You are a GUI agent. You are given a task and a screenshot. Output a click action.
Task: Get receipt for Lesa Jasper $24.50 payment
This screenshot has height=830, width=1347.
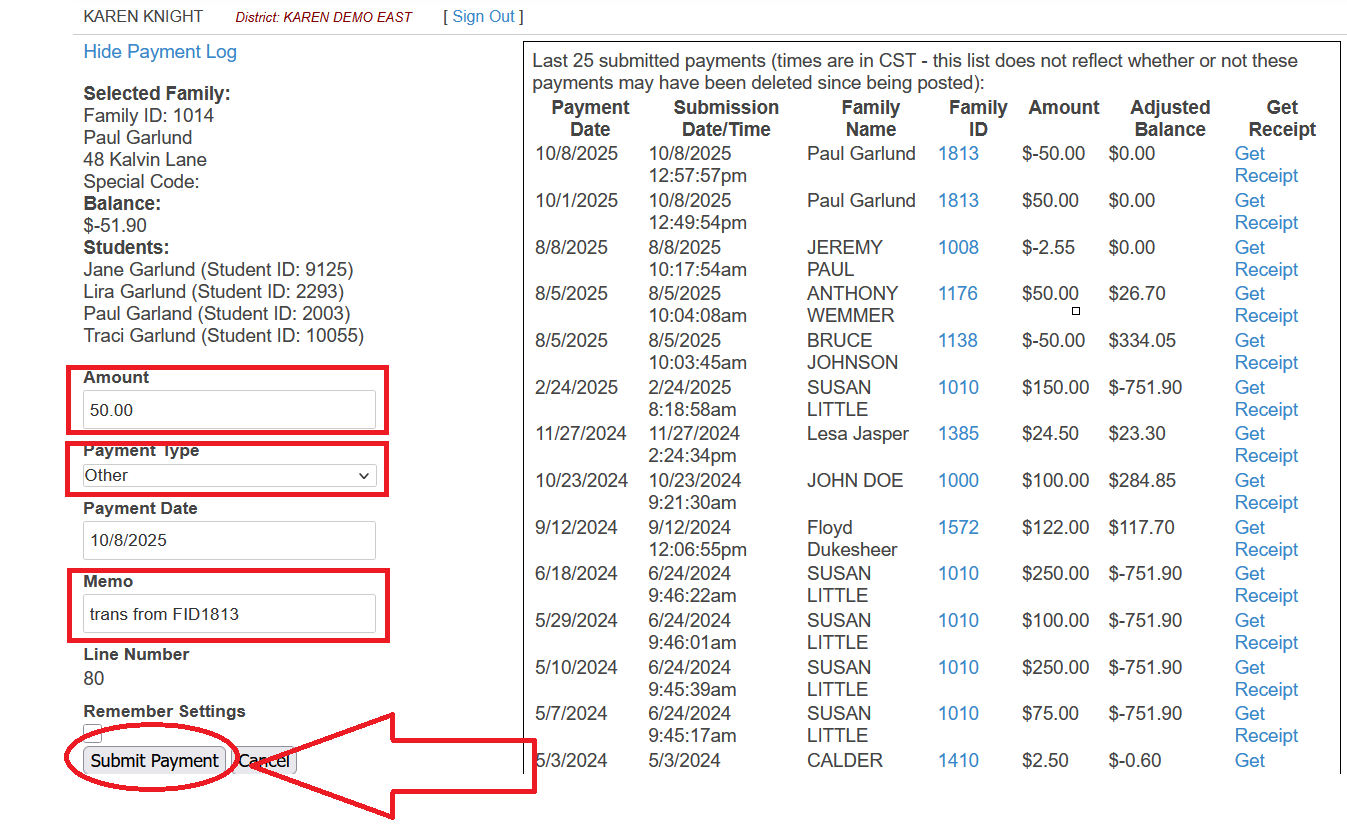click(1265, 445)
